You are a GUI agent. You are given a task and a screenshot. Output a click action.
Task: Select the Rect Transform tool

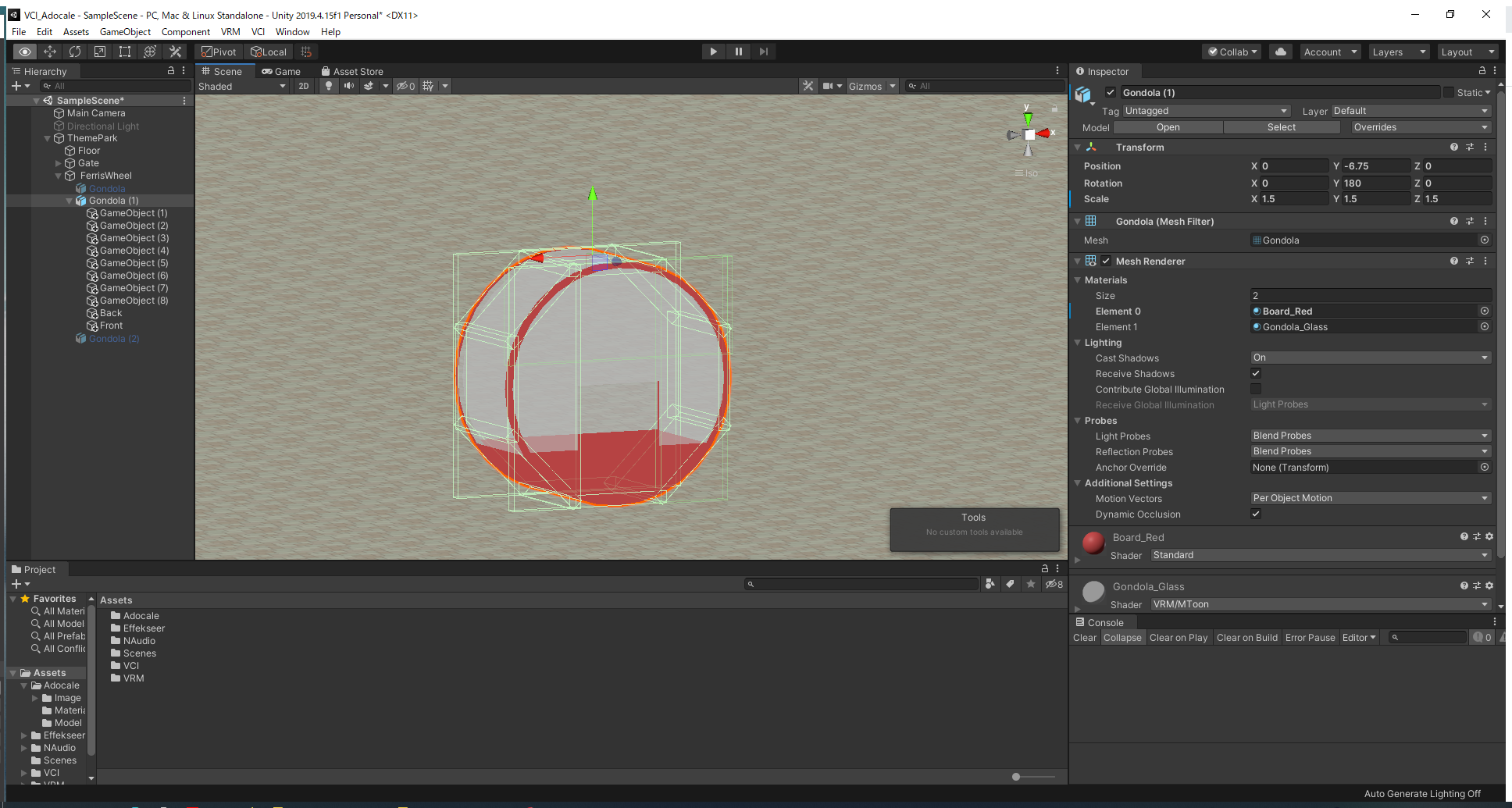[x=125, y=52]
